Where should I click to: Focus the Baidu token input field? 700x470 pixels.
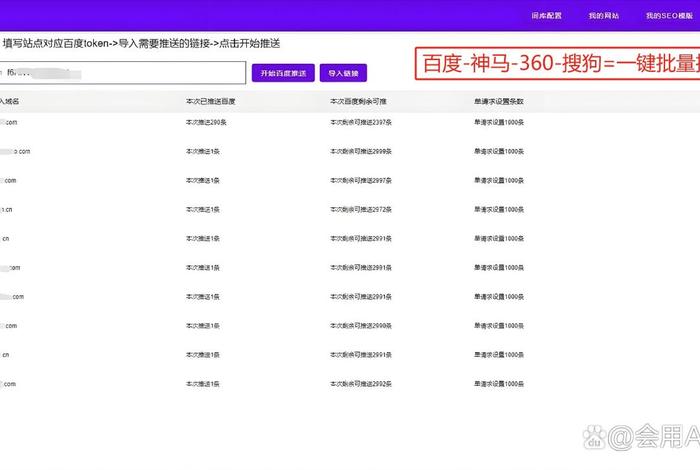pyautogui.click(x=122, y=73)
